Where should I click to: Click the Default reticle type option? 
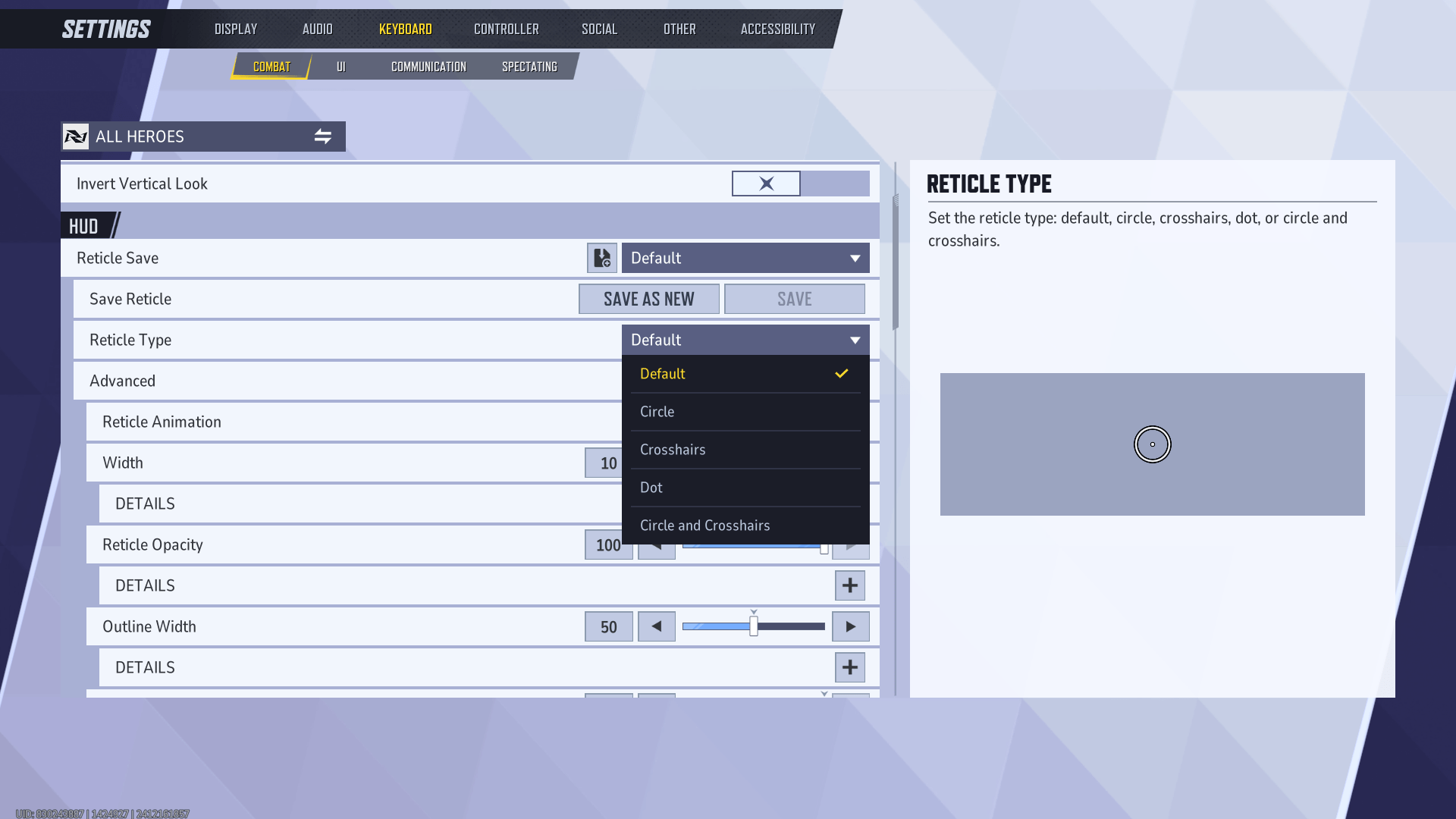tap(744, 373)
